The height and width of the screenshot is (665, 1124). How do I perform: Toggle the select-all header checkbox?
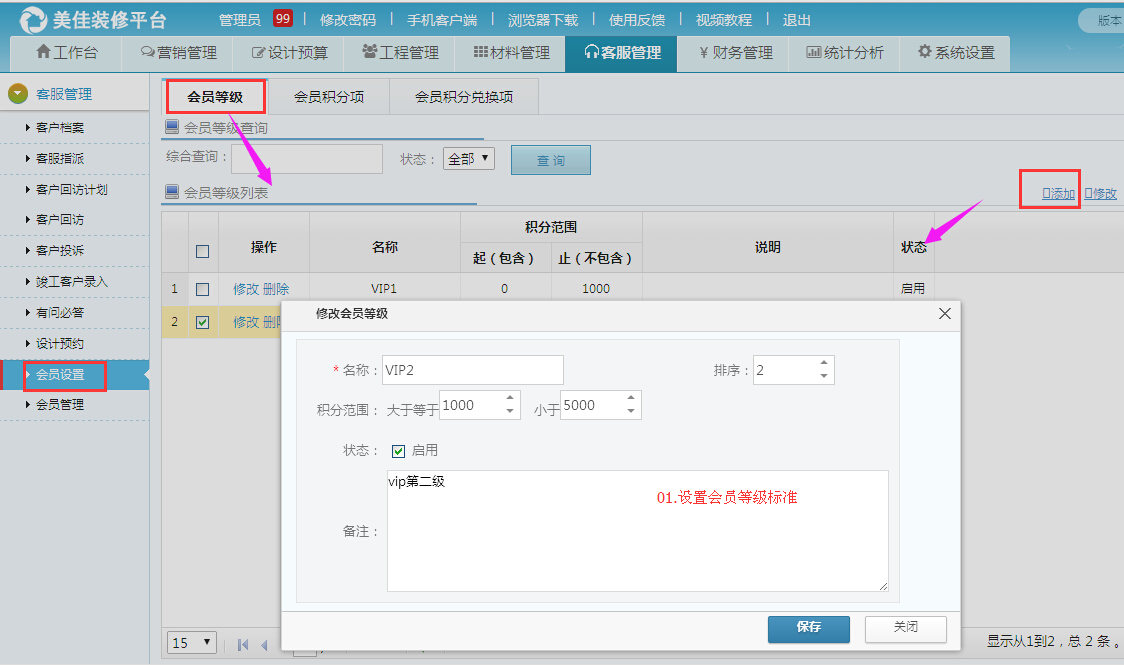[203, 251]
